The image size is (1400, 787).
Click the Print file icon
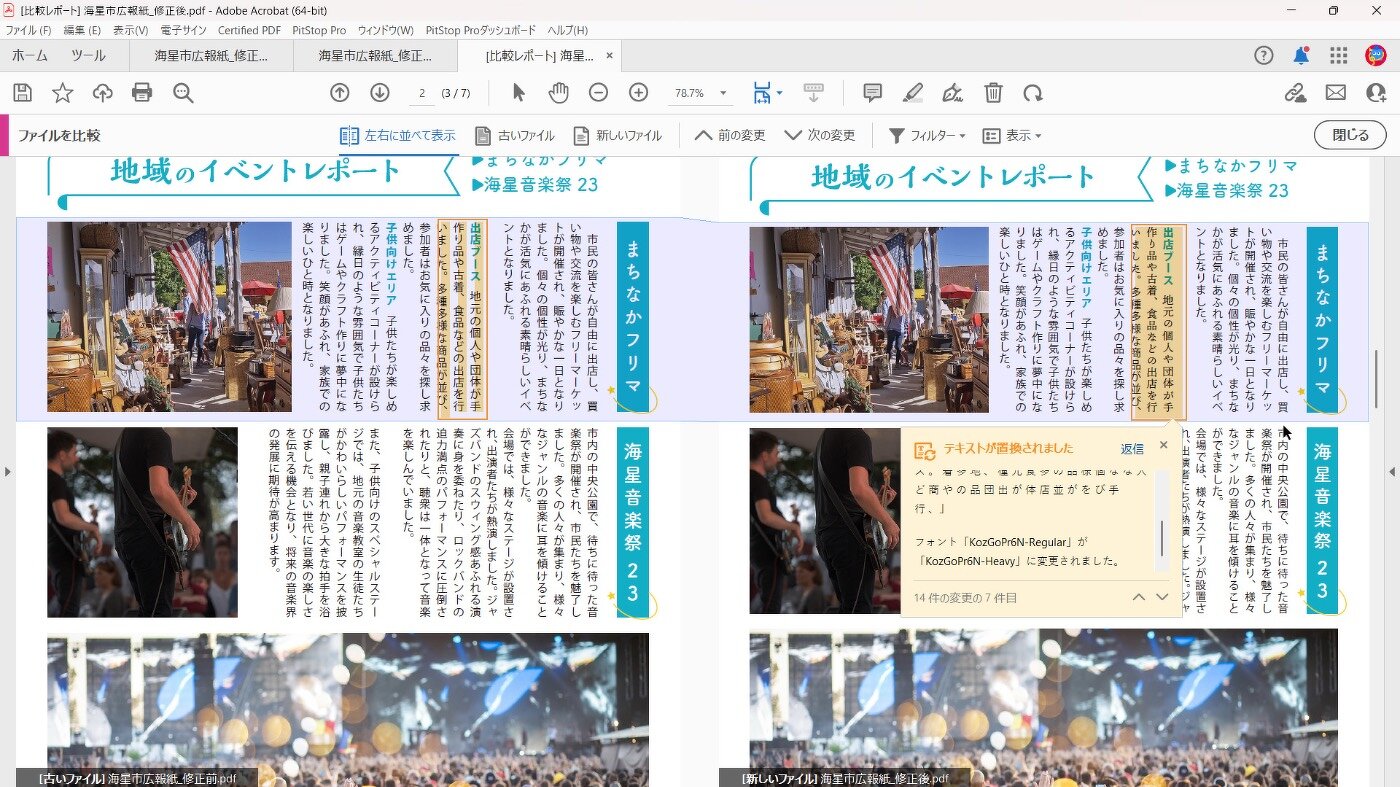click(x=142, y=93)
